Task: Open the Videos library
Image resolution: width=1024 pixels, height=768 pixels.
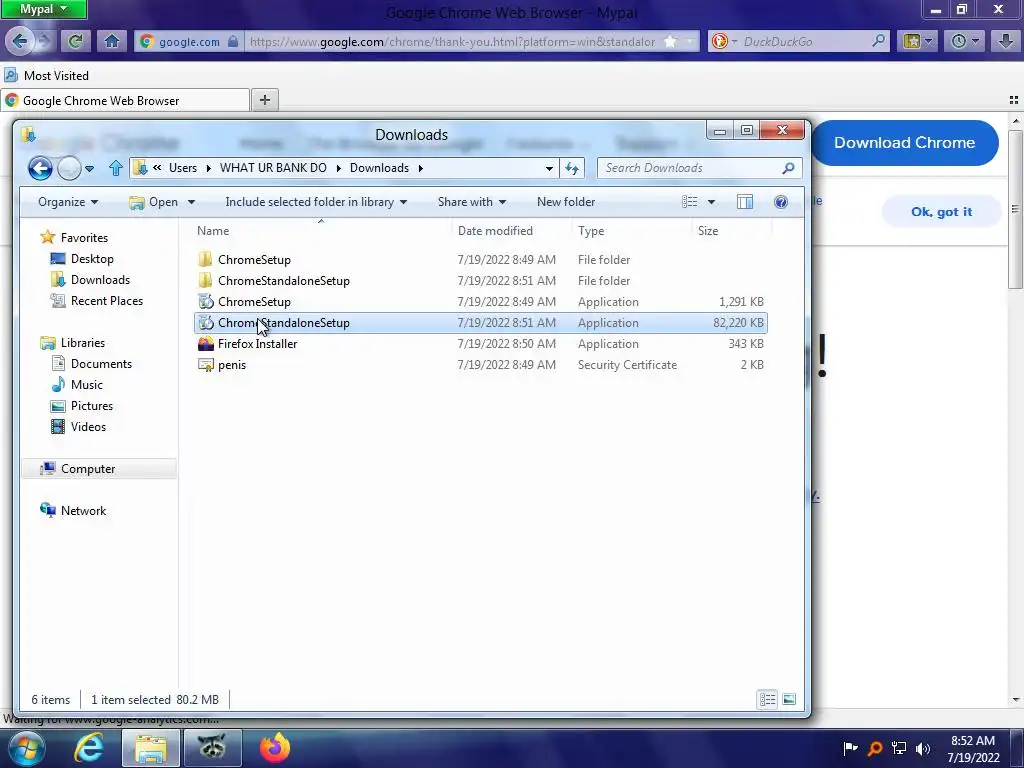Action: coord(88,426)
